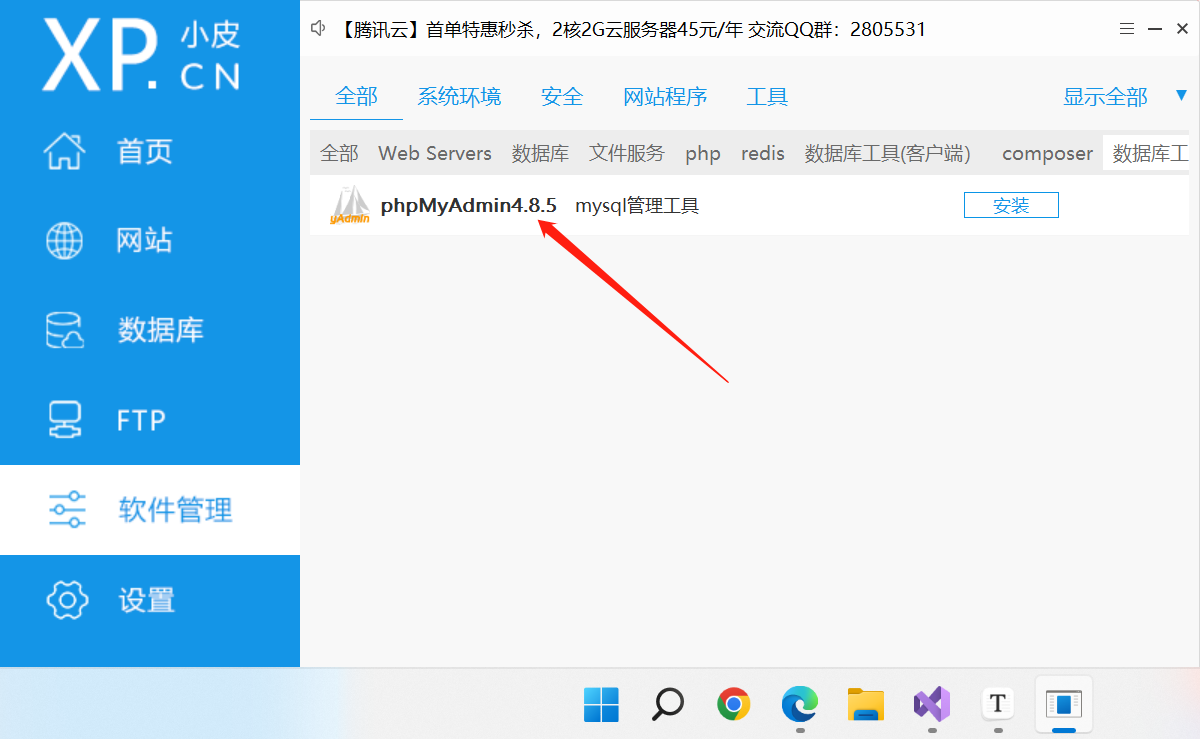Switch to 网站程序 tab
The height and width of the screenshot is (739, 1200).
665,97
